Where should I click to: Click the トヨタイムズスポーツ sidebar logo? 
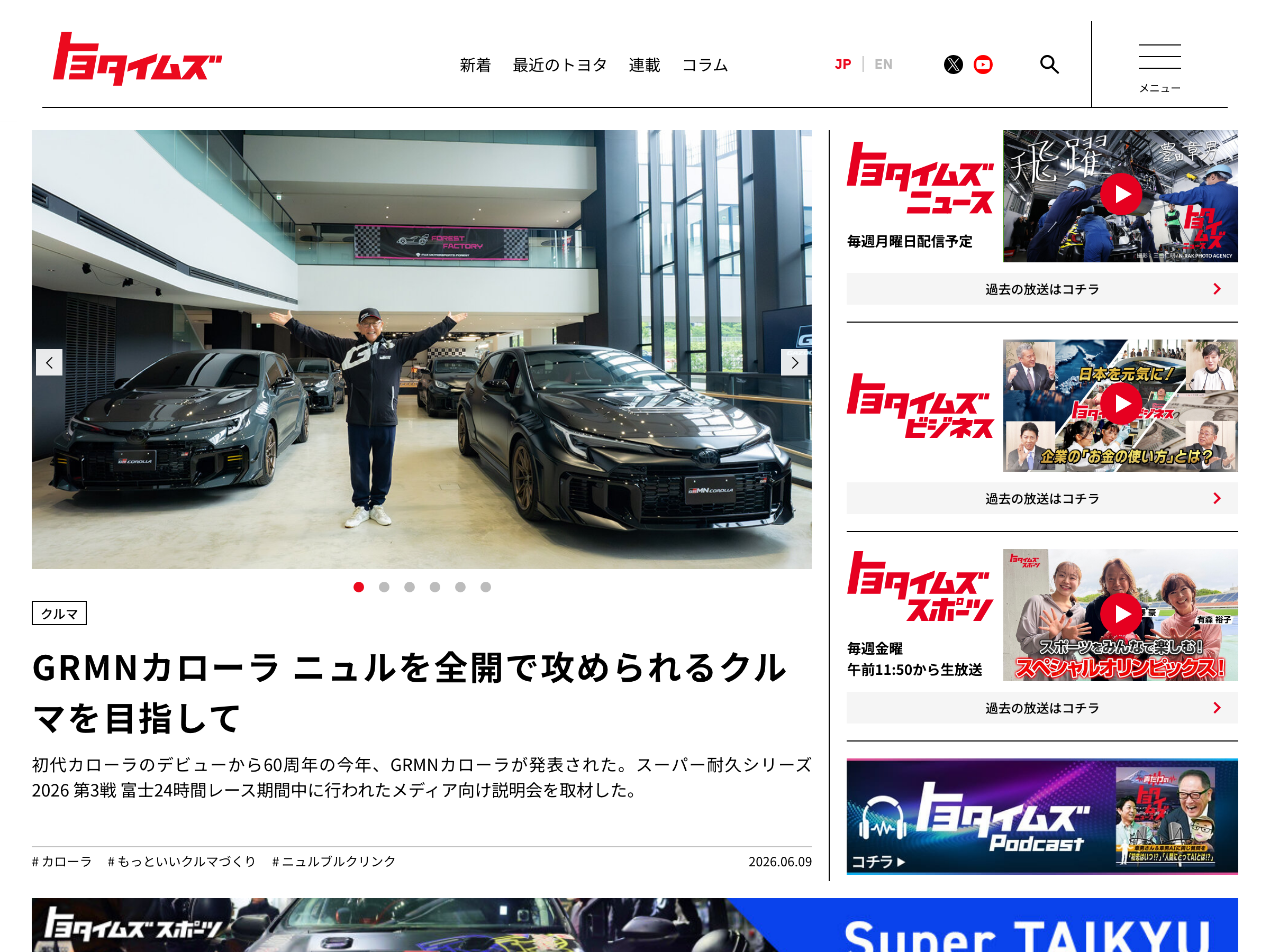tap(920, 586)
